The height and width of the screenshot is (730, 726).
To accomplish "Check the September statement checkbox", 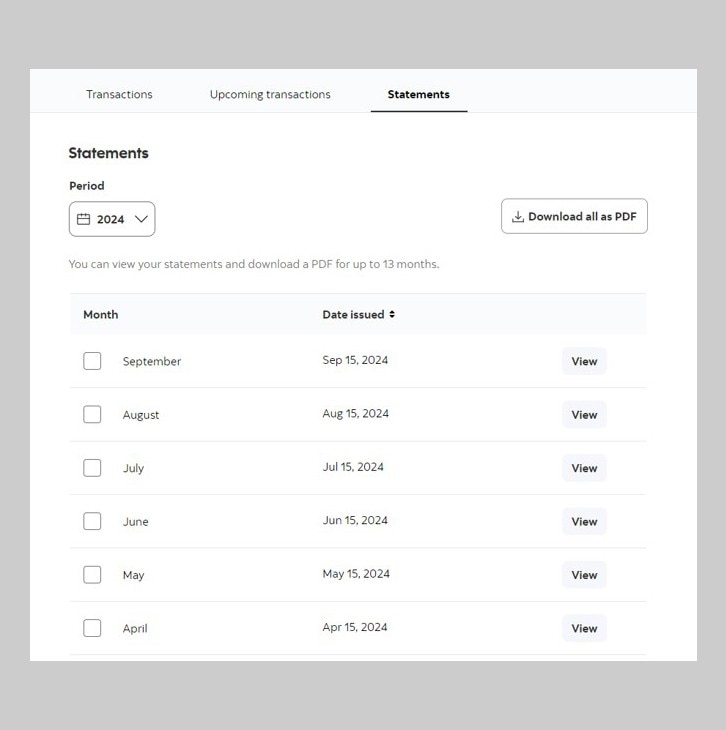I will click(x=92, y=361).
